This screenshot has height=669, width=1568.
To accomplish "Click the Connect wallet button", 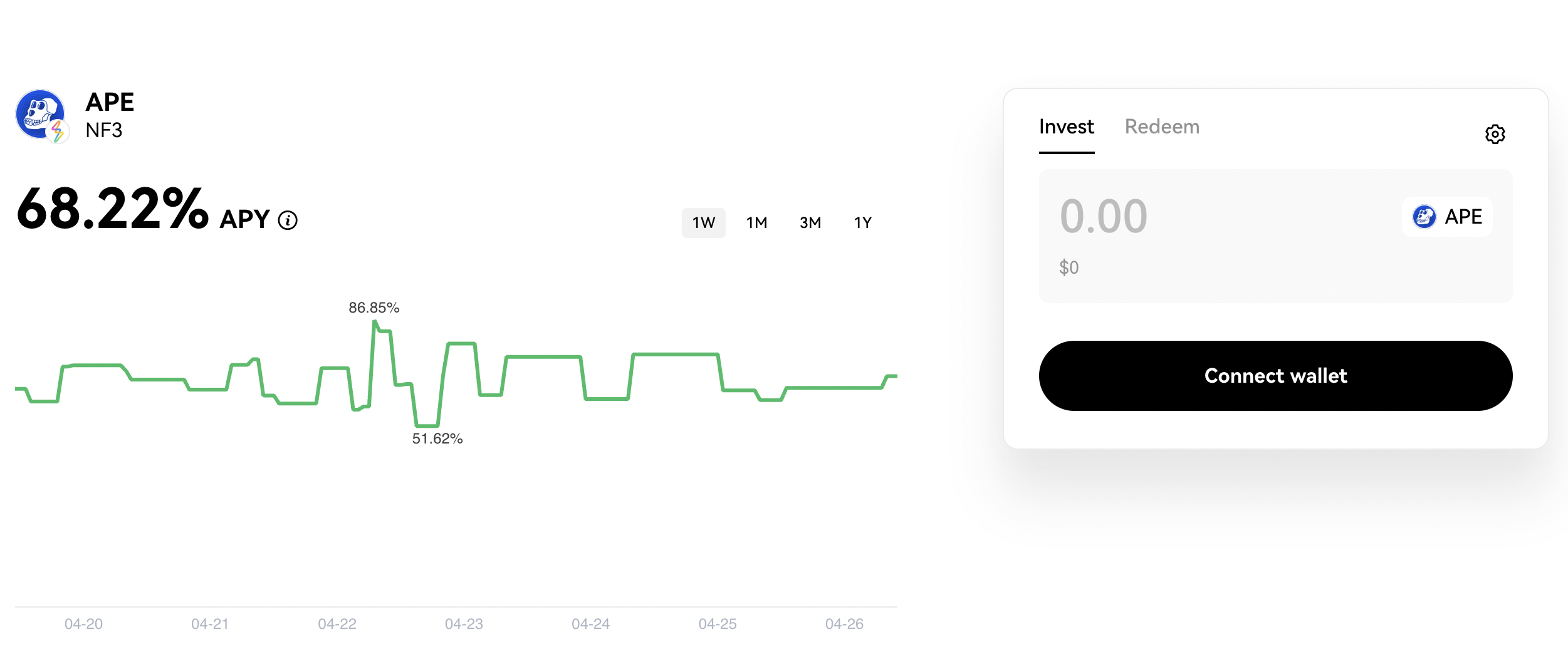I will (x=1275, y=376).
